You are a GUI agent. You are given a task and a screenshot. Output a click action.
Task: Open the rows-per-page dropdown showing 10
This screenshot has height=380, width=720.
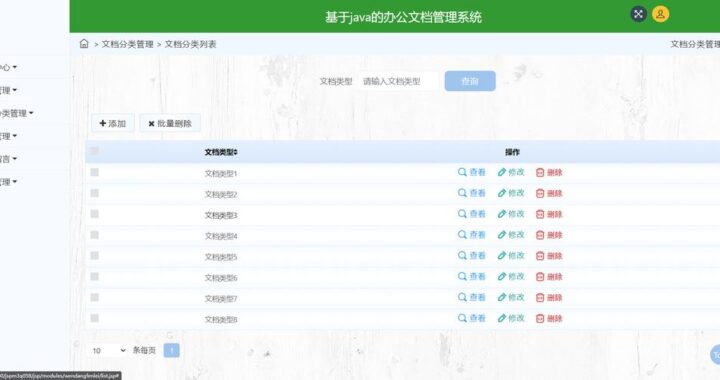(108, 351)
